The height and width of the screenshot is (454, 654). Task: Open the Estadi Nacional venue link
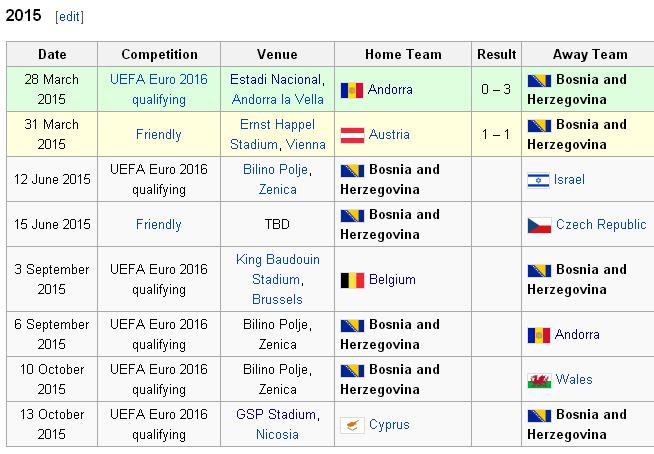pos(276,79)
